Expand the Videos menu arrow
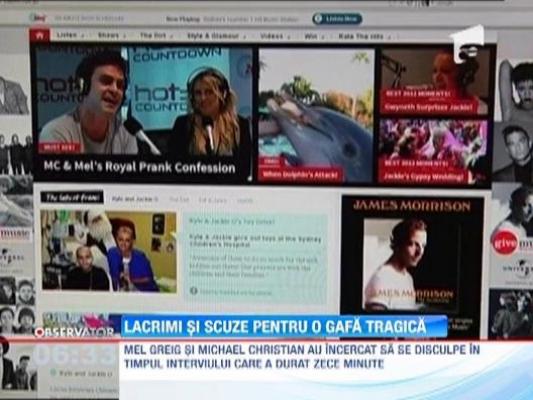Screen dimensions: 533x400 (289, 37)
